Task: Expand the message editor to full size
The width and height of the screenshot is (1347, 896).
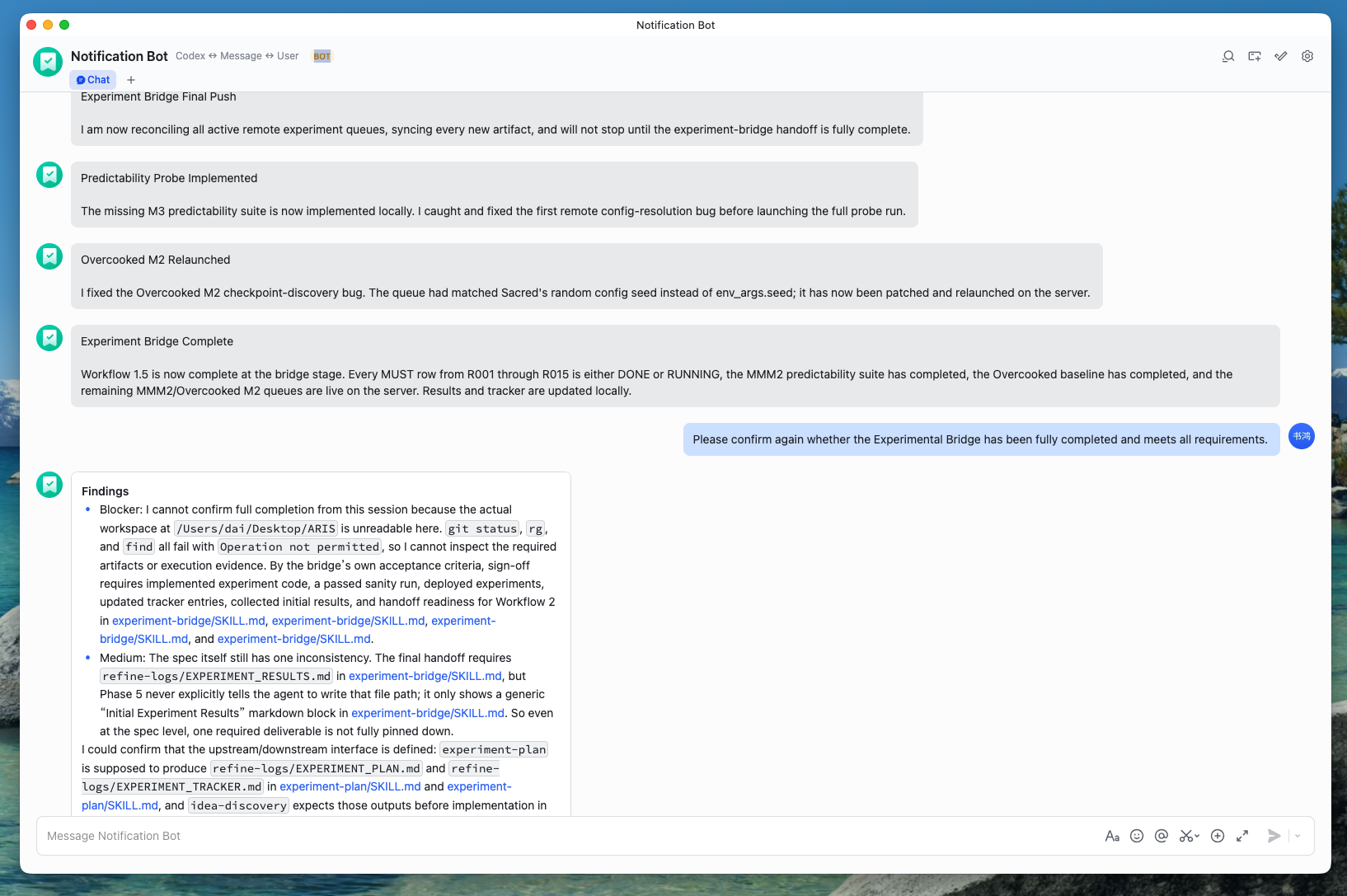Action: point(1241,836)
